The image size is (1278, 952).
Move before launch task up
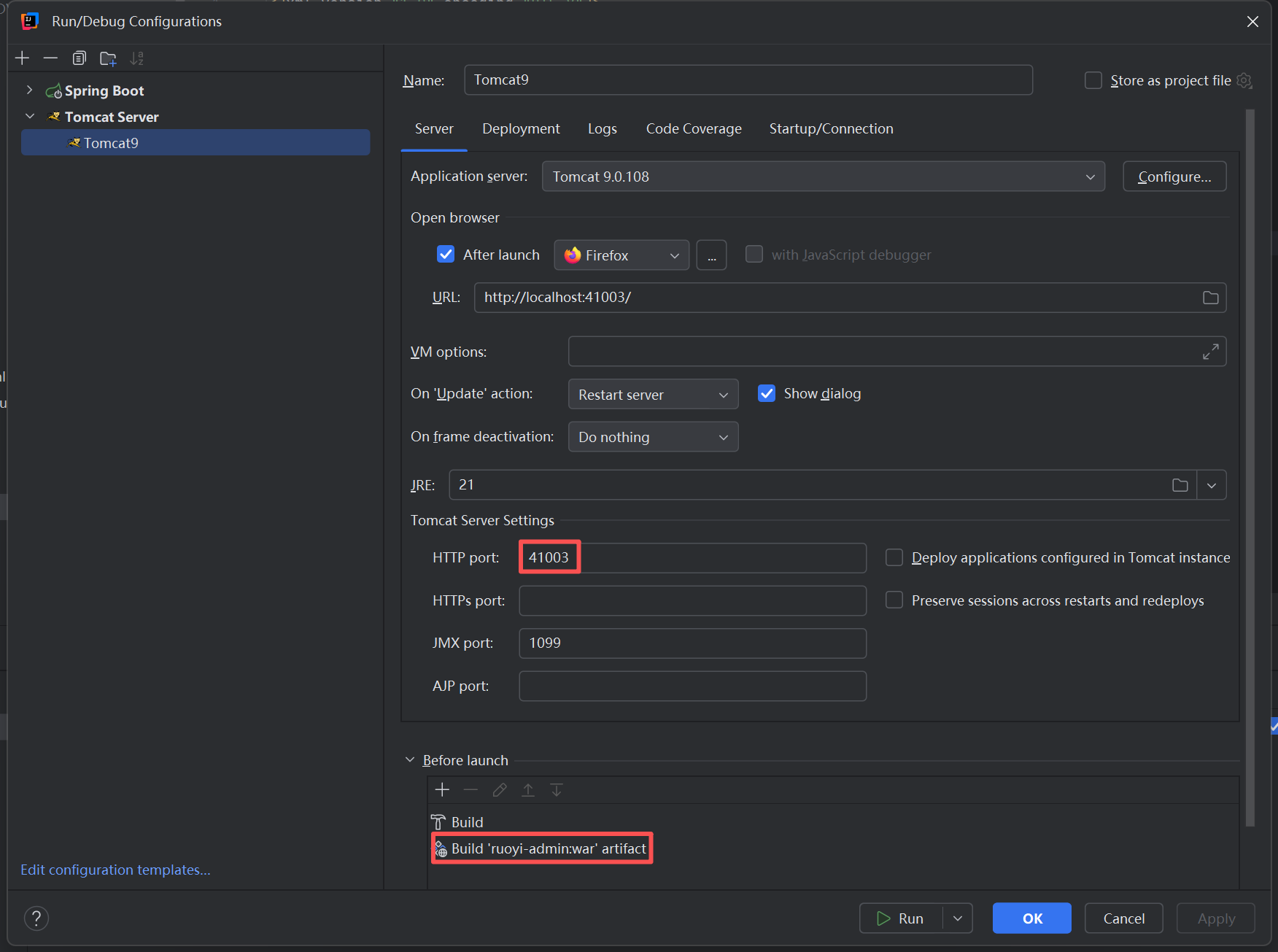point(528,790)
